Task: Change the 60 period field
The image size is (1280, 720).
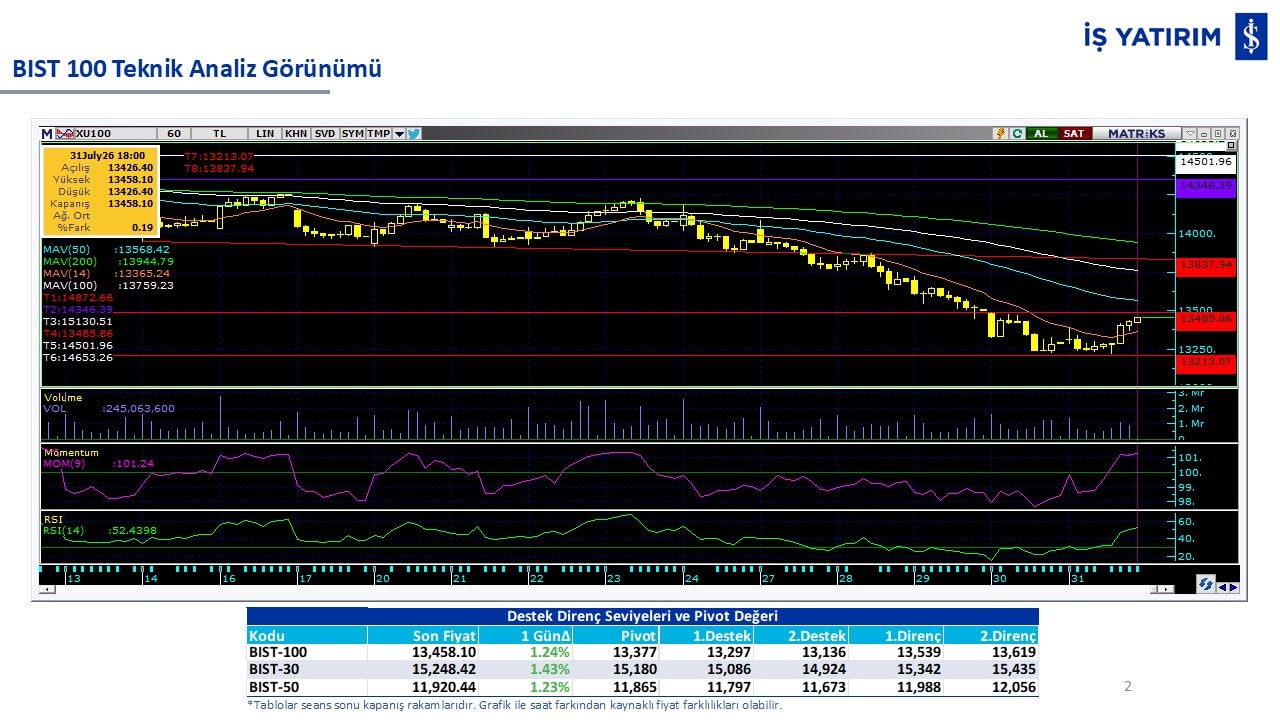Action: (x=174, y=133)
